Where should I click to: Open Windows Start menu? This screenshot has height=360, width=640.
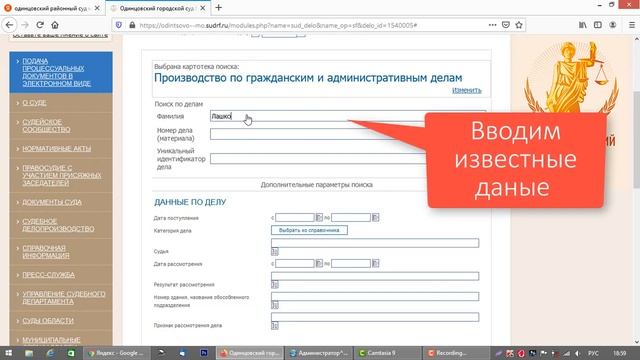(8, 353)
